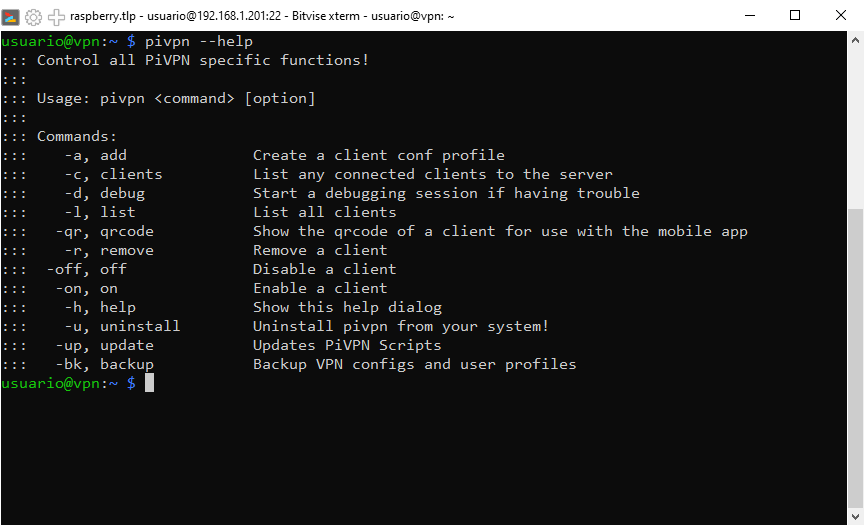Screen dimensions: 865x526
Task: Click the scrollbar down arrow
Action: pos(855,517)
